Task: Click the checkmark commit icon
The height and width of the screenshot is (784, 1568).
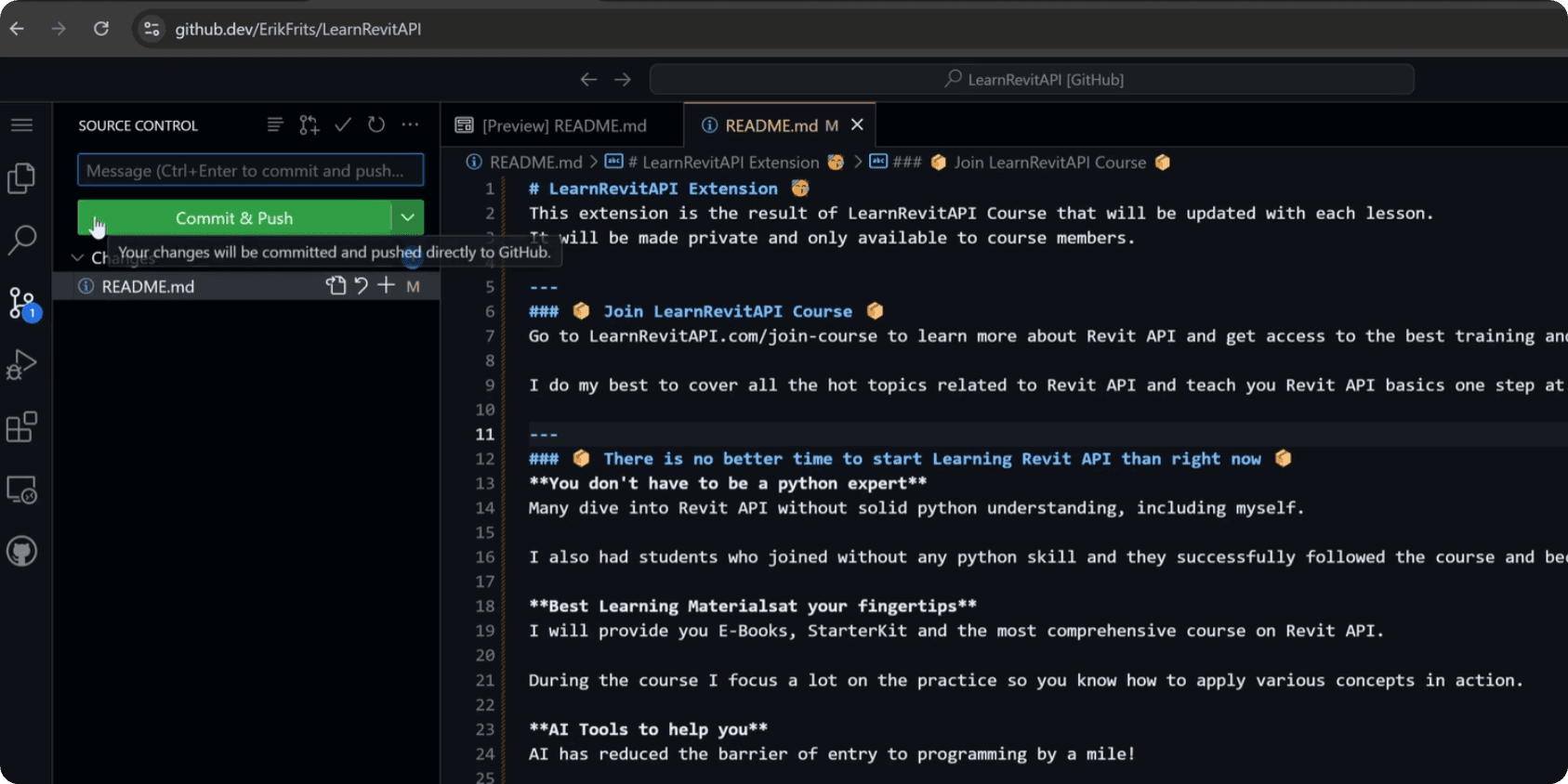Action: (x=343, y=124)
